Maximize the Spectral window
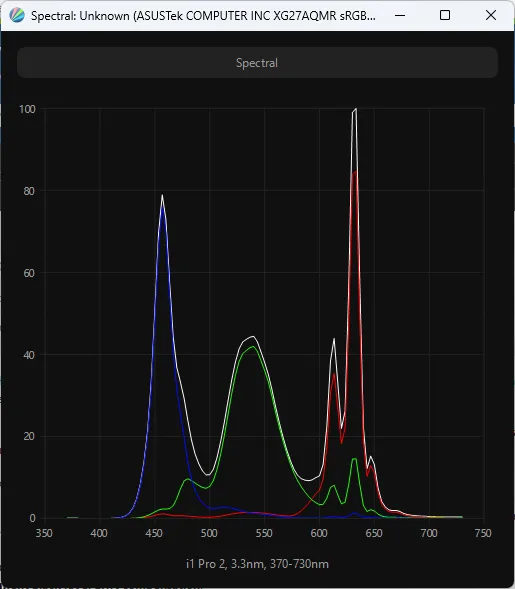 445,15
